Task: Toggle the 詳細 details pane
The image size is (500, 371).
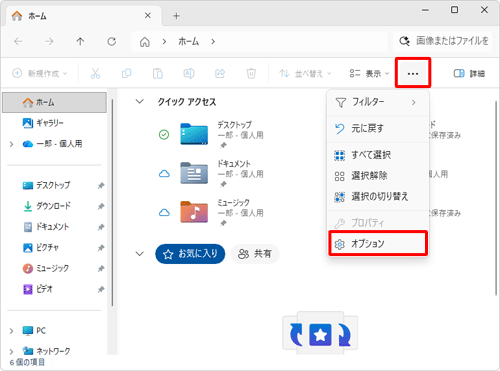Action: pyautogui.click(x=469, y=73)
